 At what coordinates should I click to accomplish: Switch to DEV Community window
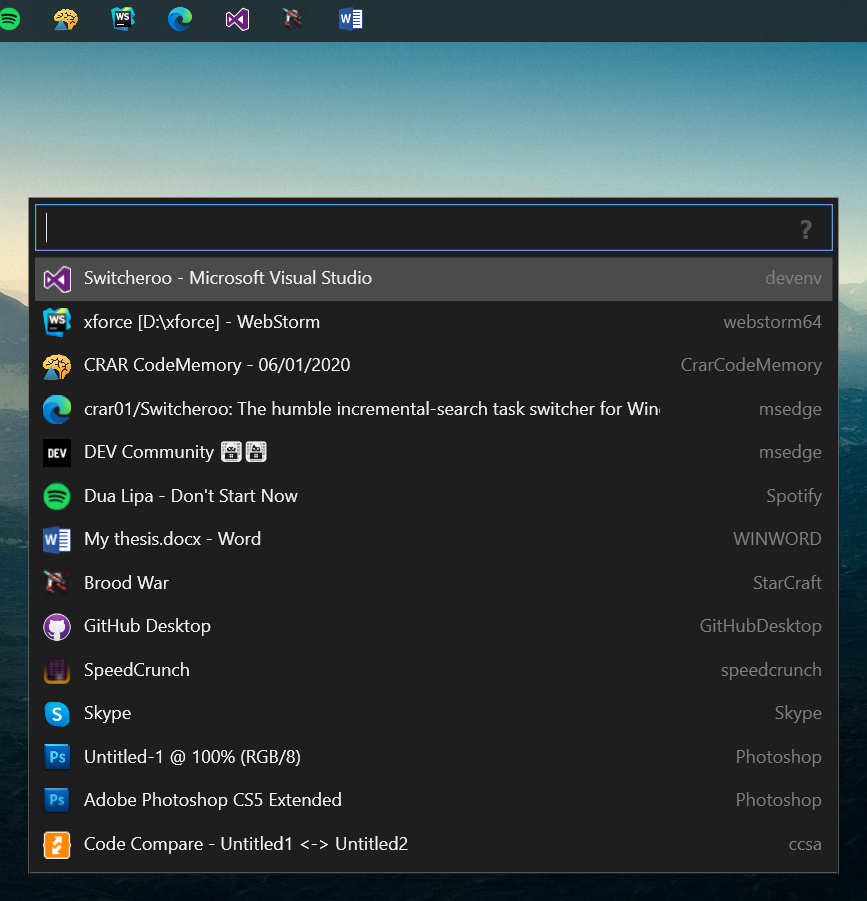pos(434,453)
